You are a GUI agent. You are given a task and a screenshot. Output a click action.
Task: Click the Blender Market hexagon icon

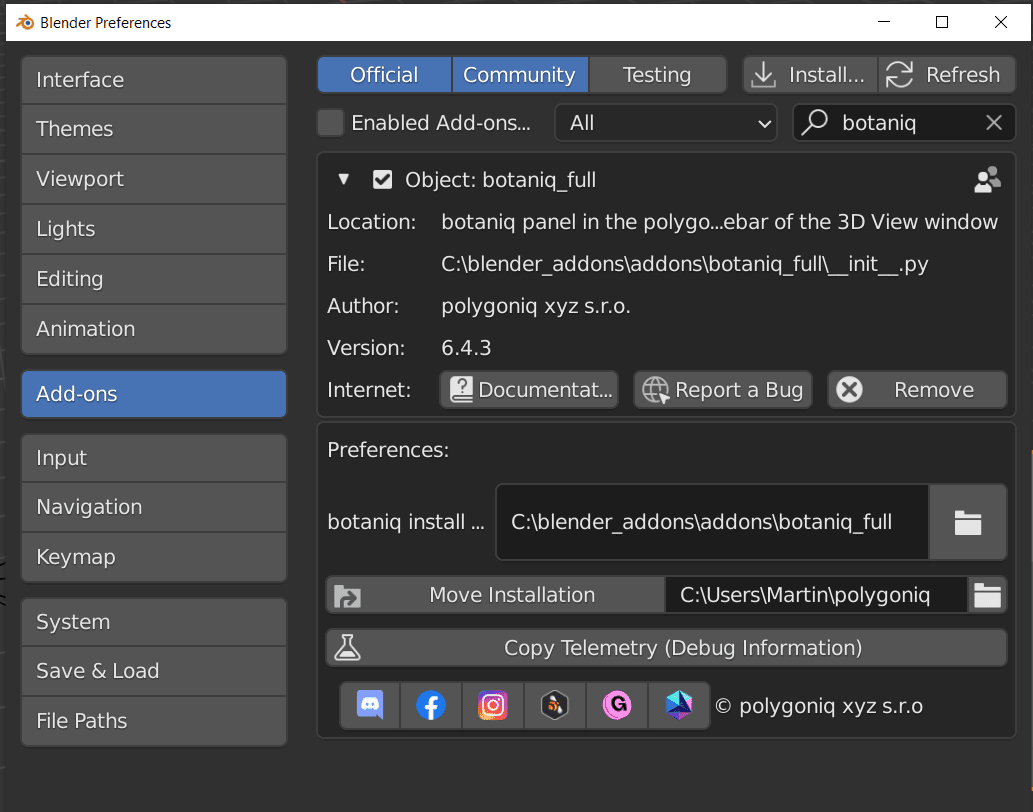[555, 705]
